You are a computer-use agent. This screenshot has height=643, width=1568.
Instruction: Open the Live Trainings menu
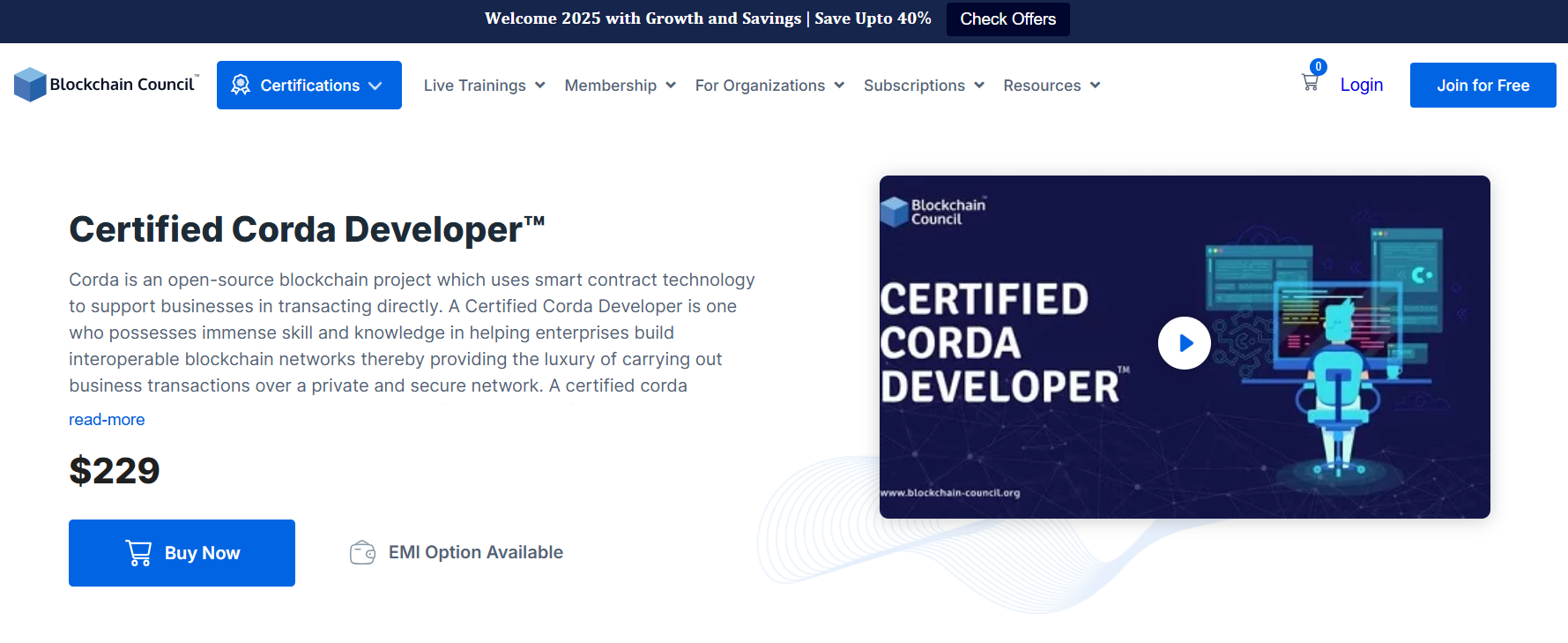(x=484, y=85)
